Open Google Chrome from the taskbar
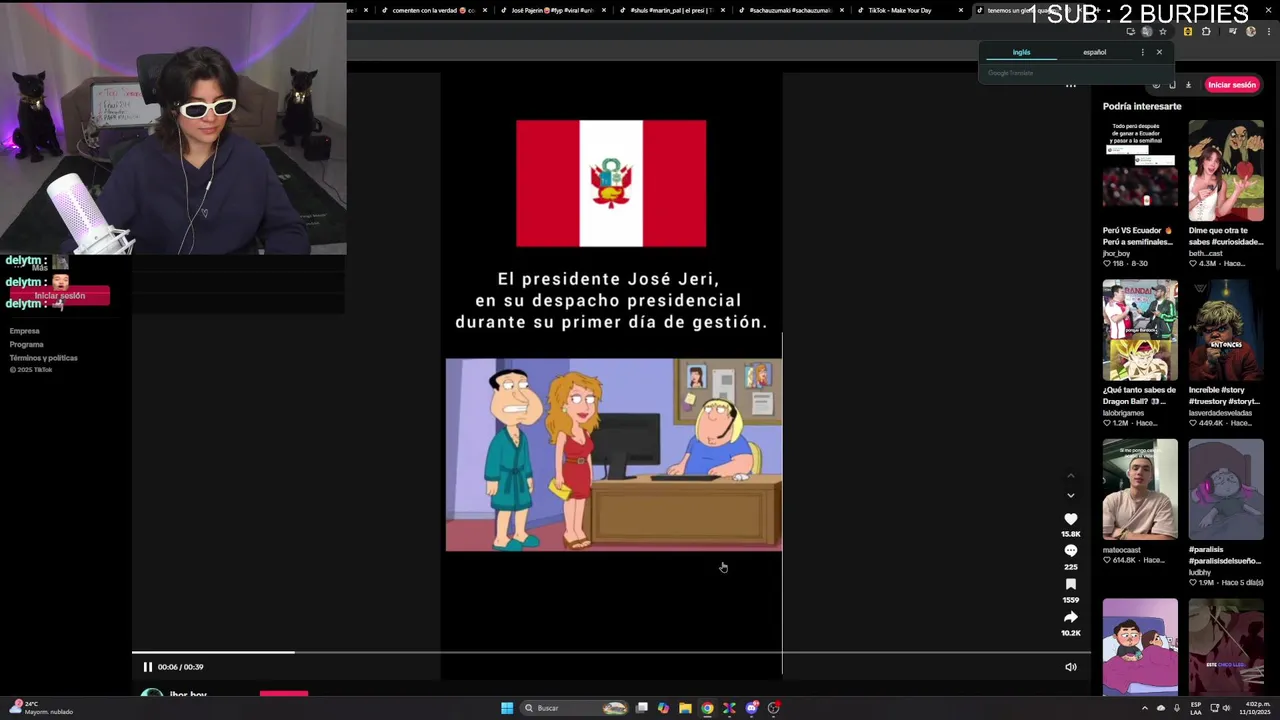This screenshot has height=720, width=1280. [x=707, y=708]
